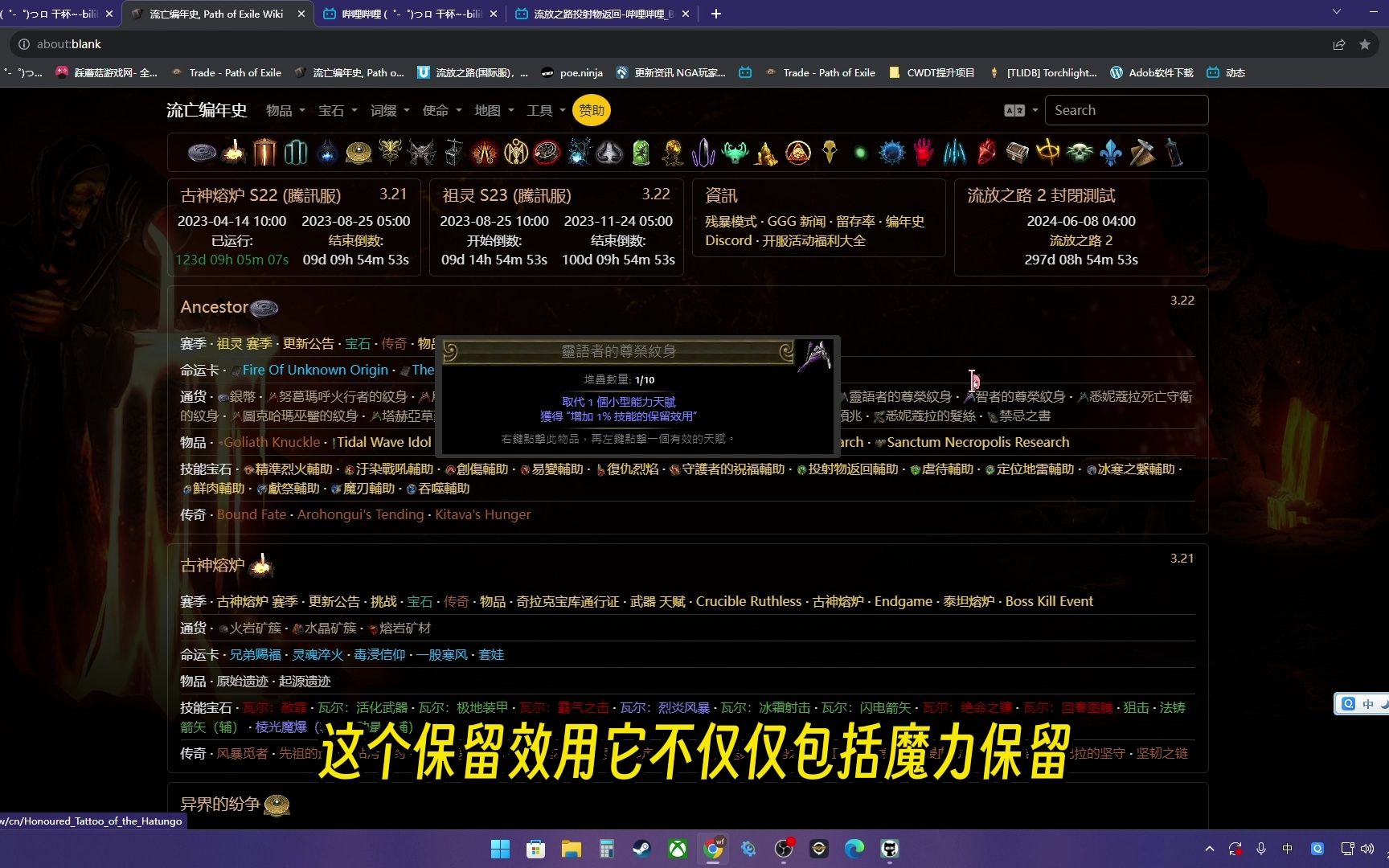Screen dimensions: 1389x868
Task: Open the browser tab search chevron
Action: (1336, 12)
